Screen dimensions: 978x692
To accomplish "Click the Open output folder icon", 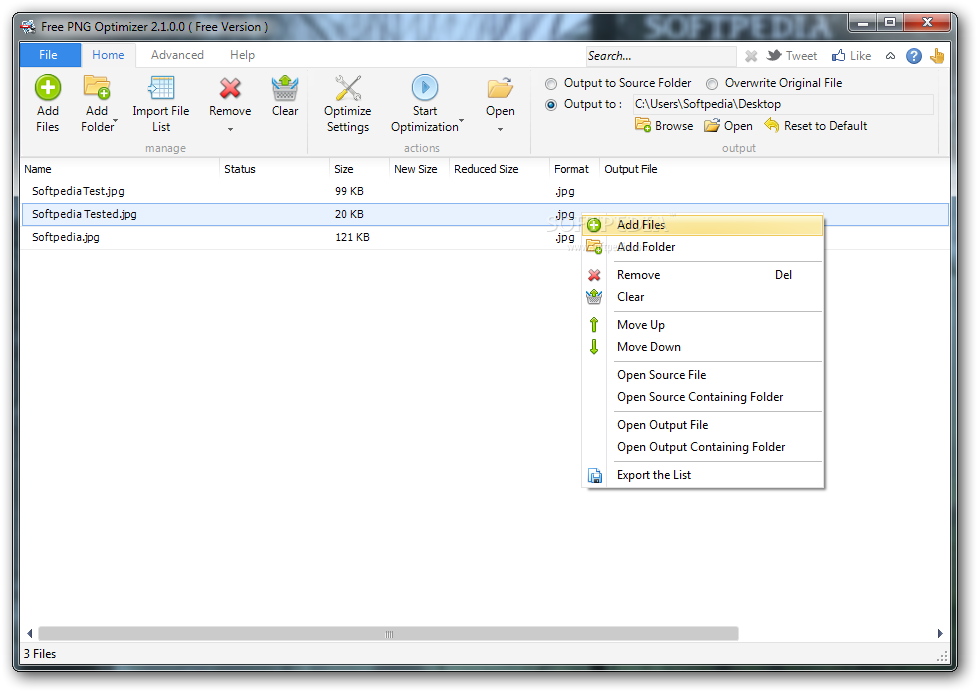I will pyautogui.click(x=712, y=125).
